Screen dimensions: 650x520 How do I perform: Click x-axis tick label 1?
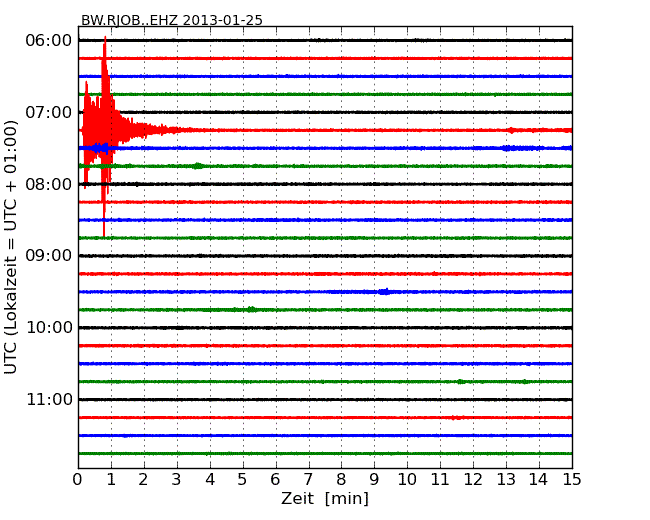coord(111,480)
